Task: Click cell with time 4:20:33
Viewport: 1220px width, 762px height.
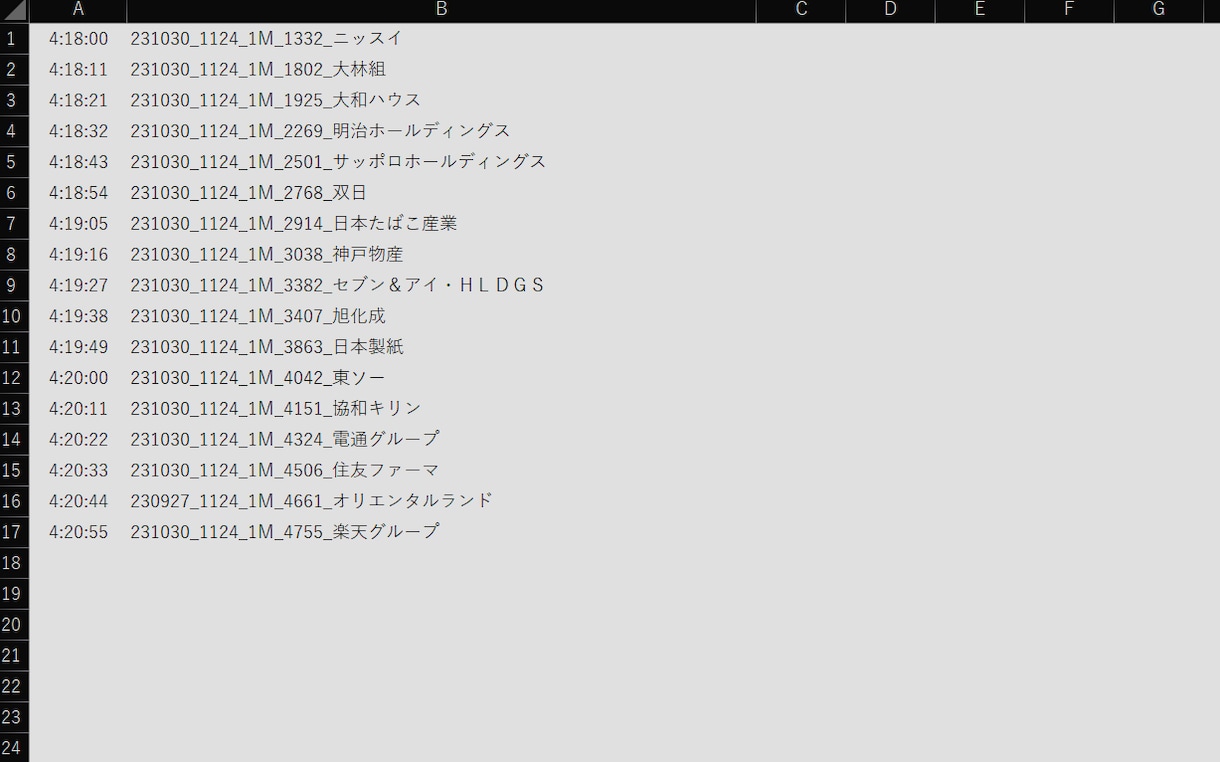Action: pos(78,470)
